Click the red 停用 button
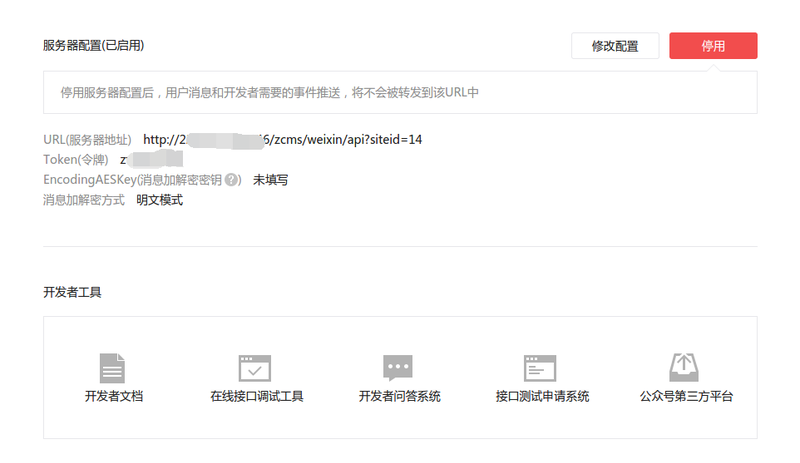This screenshot has width=800, height=463. 712,46
